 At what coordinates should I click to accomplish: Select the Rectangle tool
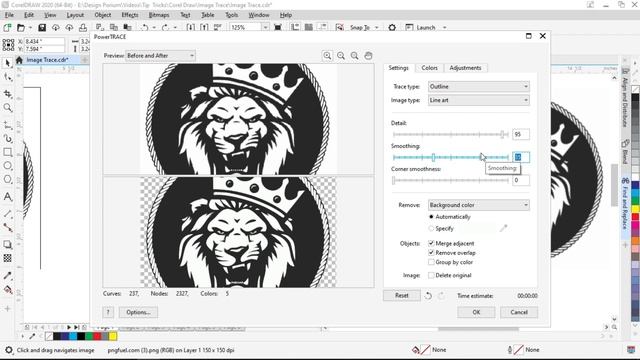click(7, 152)
